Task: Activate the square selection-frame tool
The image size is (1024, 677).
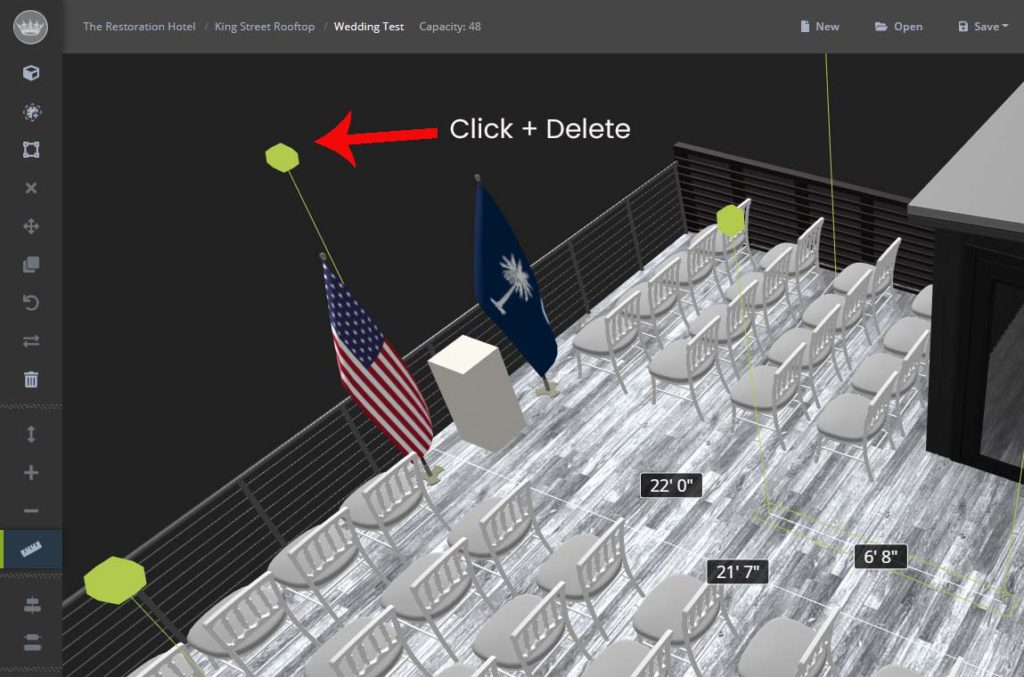Action: [31, 150]
